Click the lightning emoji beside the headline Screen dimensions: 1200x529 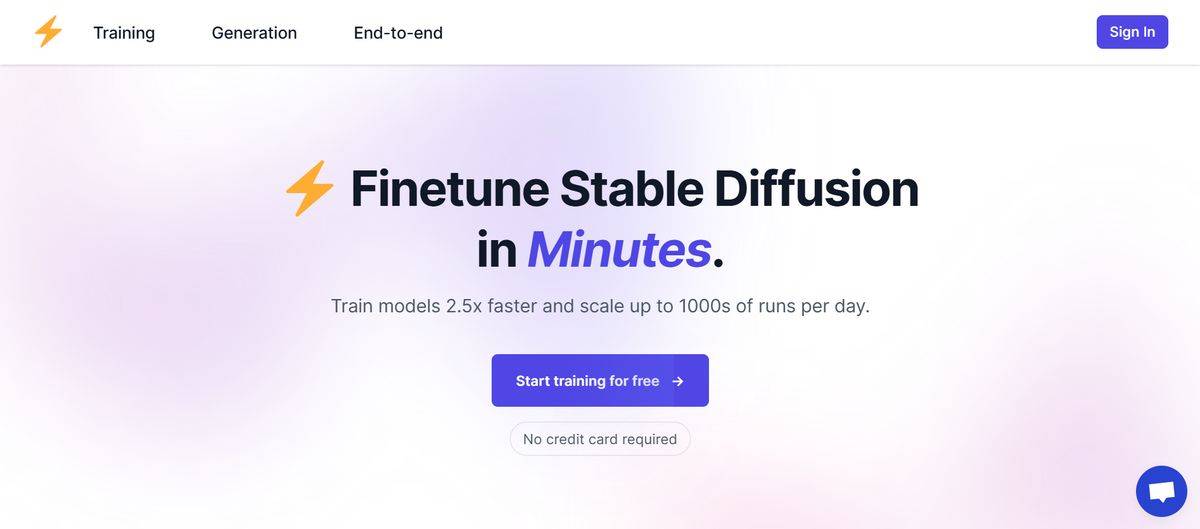(x=310, y=189)
